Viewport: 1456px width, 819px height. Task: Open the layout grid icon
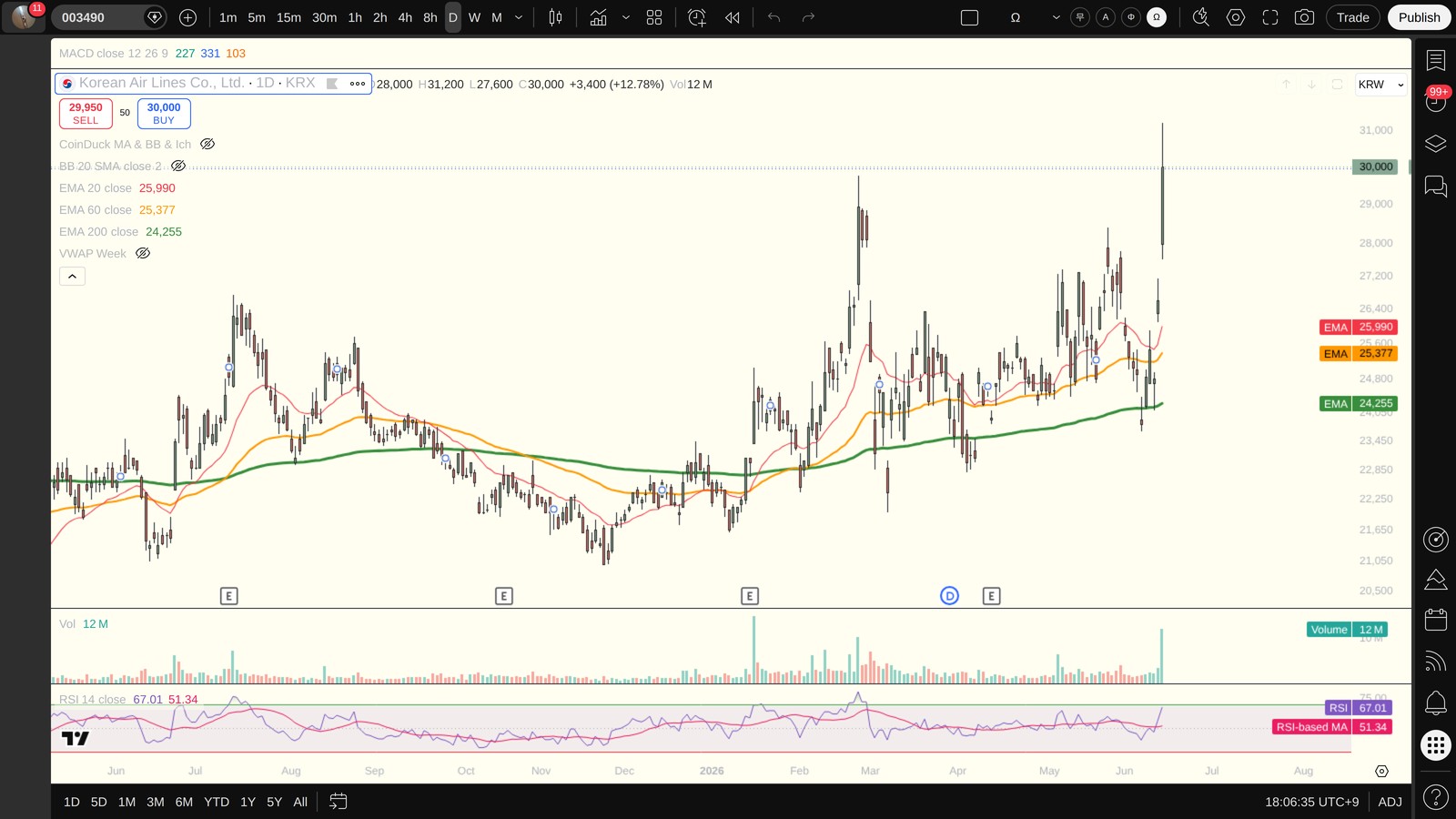pos(654,17)
